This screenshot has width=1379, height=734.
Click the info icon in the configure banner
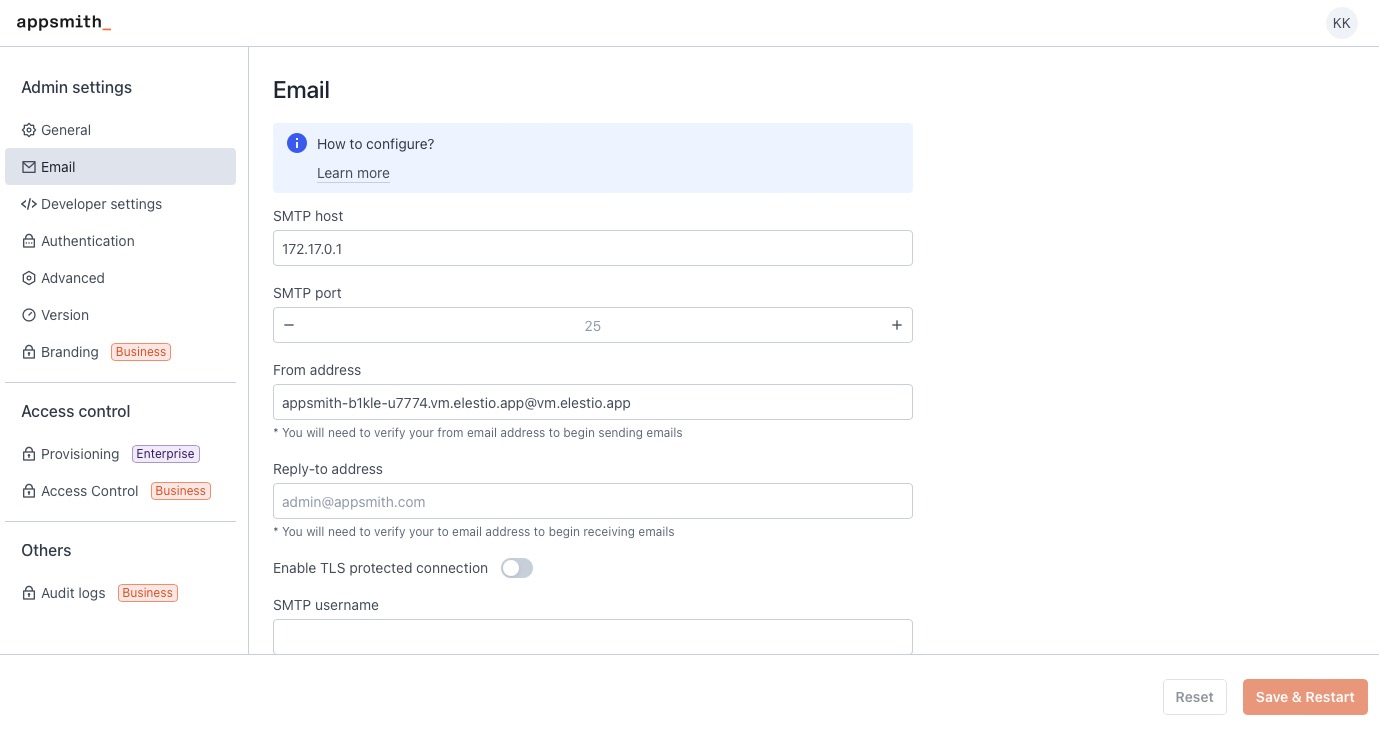[x=297, y=143]
